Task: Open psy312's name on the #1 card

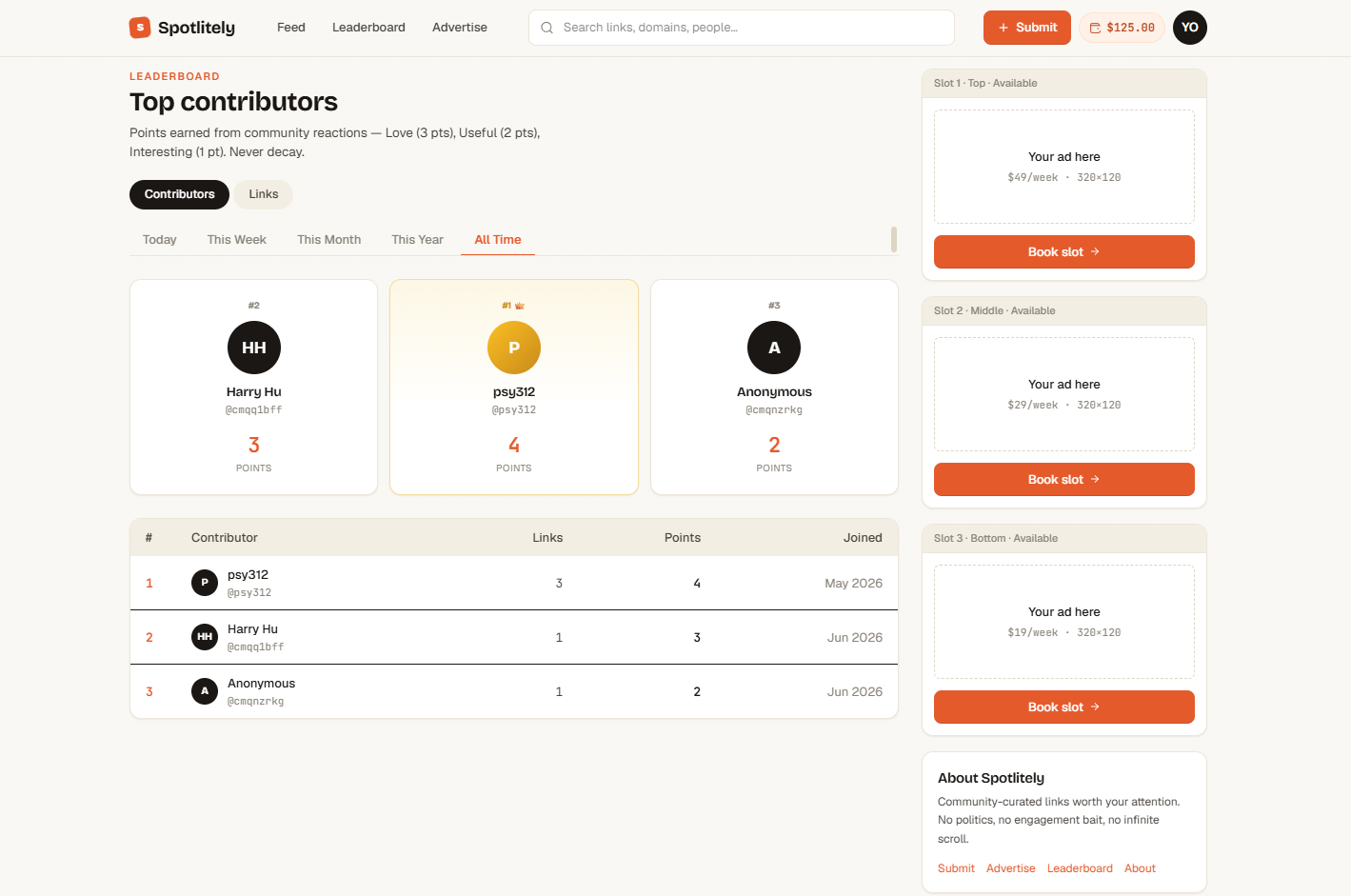Action: click(x=514, y=392)
